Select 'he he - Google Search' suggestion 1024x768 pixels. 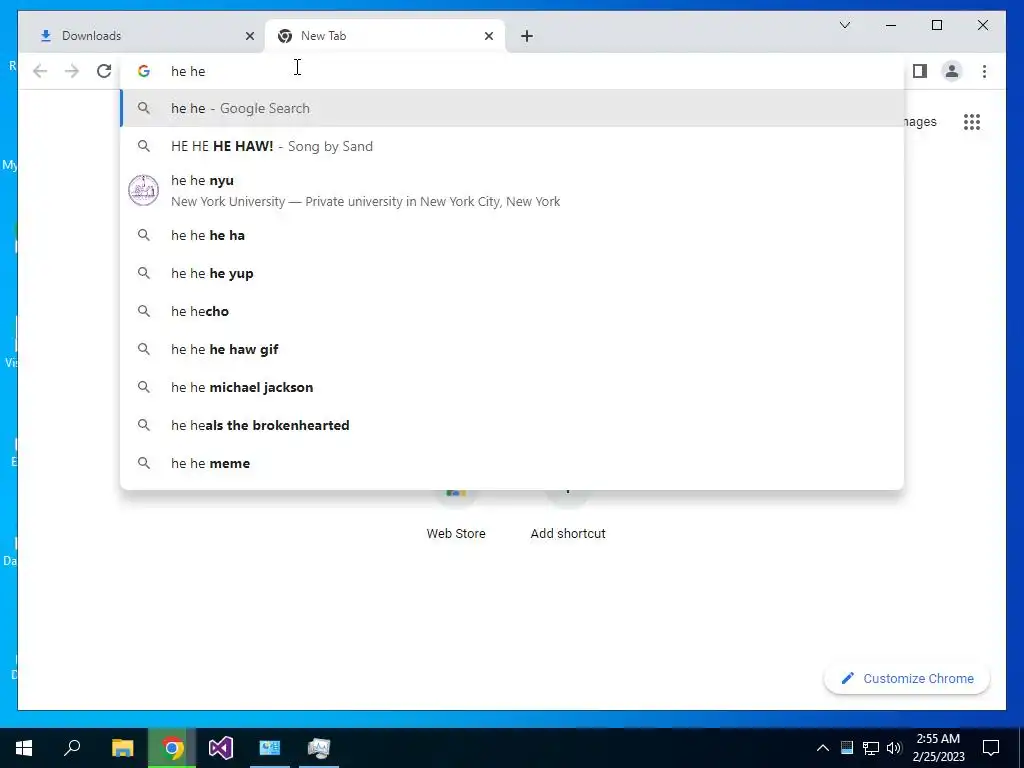(513, 108)
